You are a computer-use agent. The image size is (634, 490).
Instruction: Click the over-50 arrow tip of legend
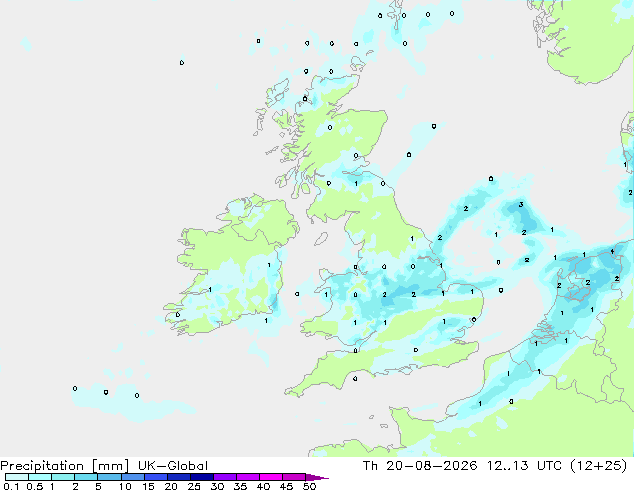pos(317,477)
